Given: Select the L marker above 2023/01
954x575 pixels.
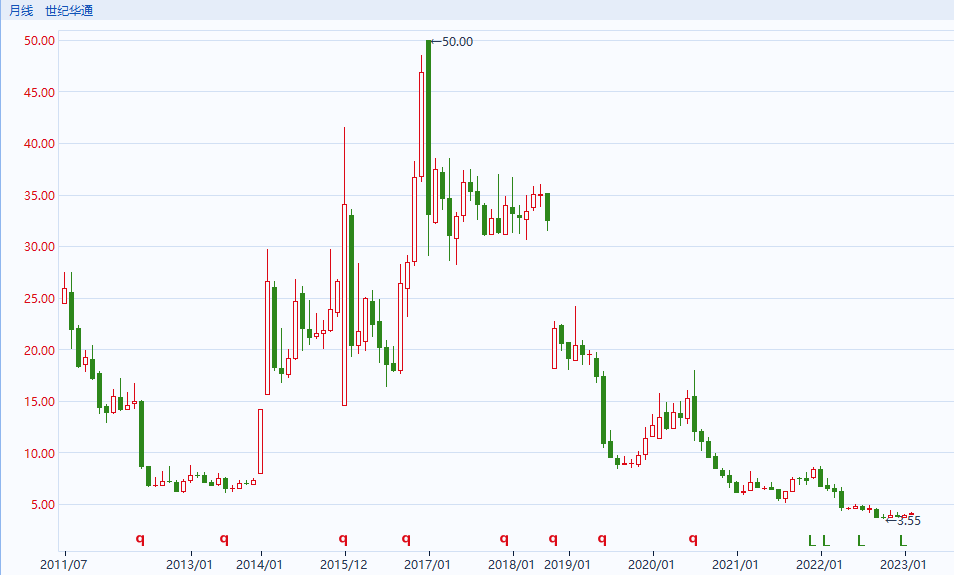Looking at the screenshot, I should (x=903, y=540).
